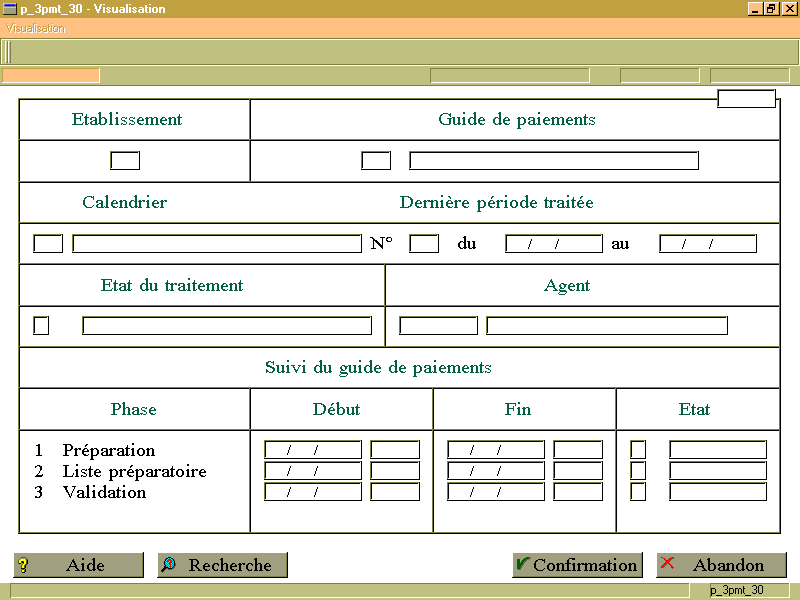Click the green checkmark icon on Confirmation
This screenshot has width=800, height=600.
[x=523, y=563]
